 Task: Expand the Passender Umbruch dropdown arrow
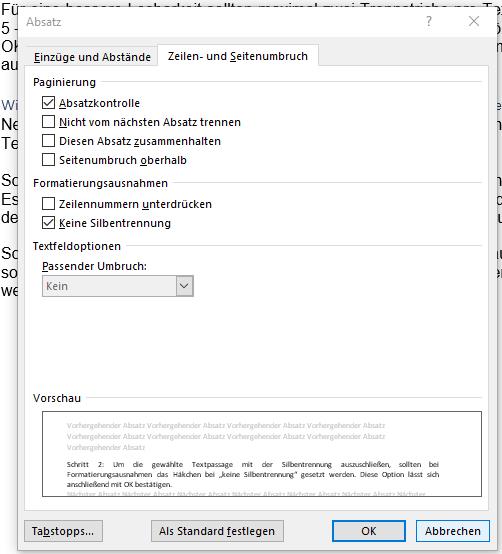(184, 286)
